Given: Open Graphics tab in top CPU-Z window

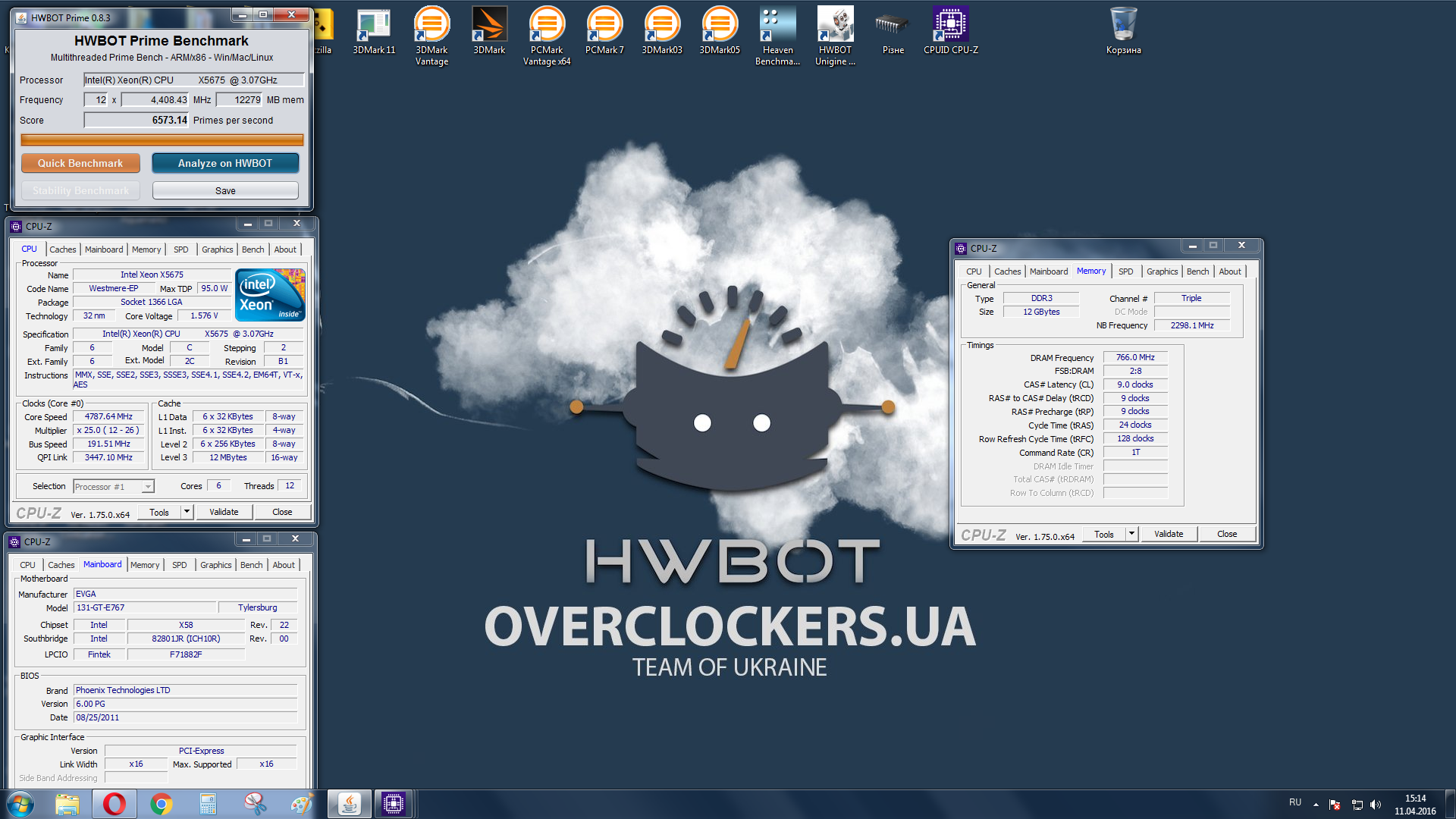Looking at the screenshot, I should click(x=218, y=249).
